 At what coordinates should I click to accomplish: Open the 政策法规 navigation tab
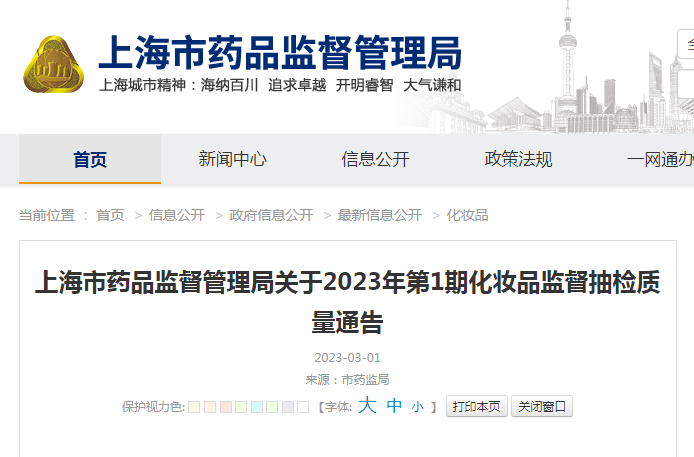point(518,159)
